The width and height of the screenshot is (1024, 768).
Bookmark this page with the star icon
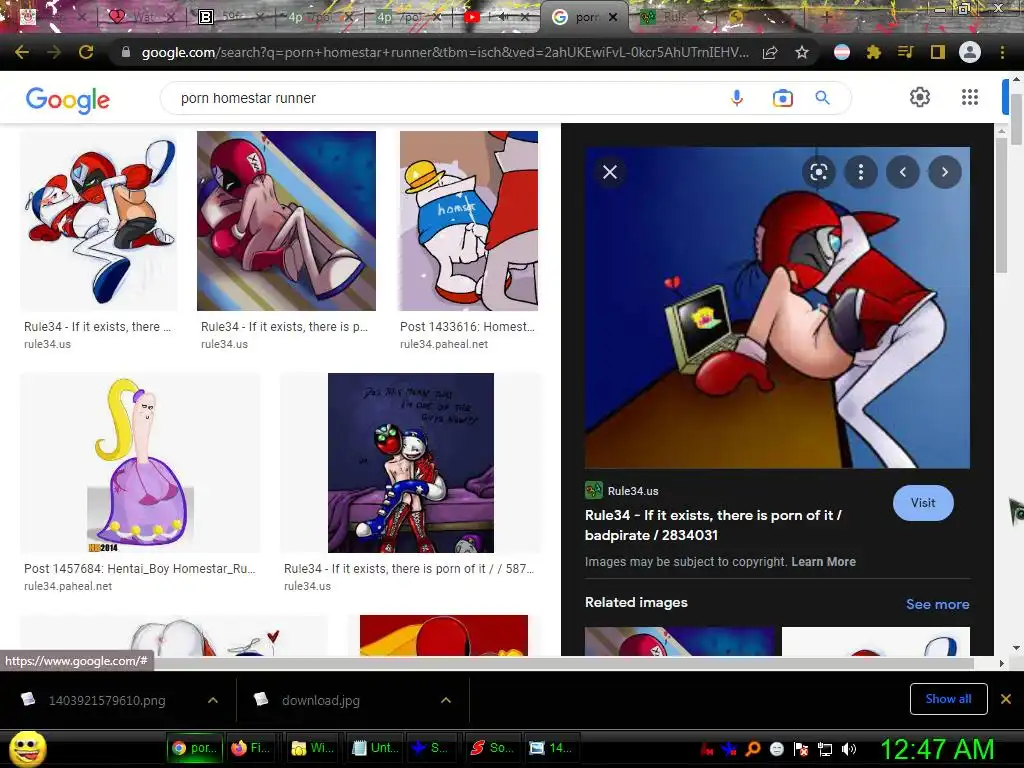[x=802, y=52]
